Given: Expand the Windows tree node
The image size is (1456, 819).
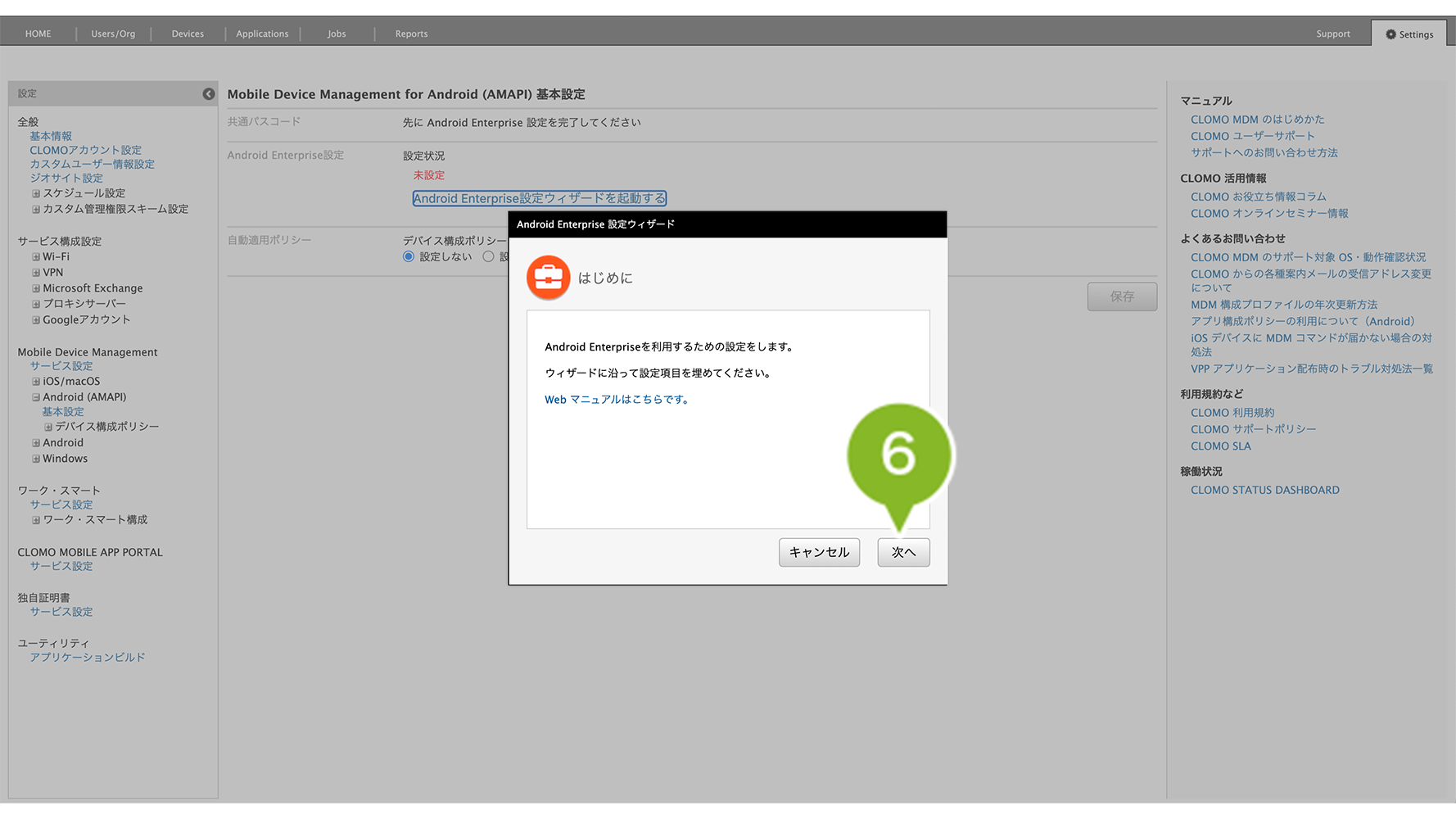Looking at the screenshot, I should pos(36,459).
